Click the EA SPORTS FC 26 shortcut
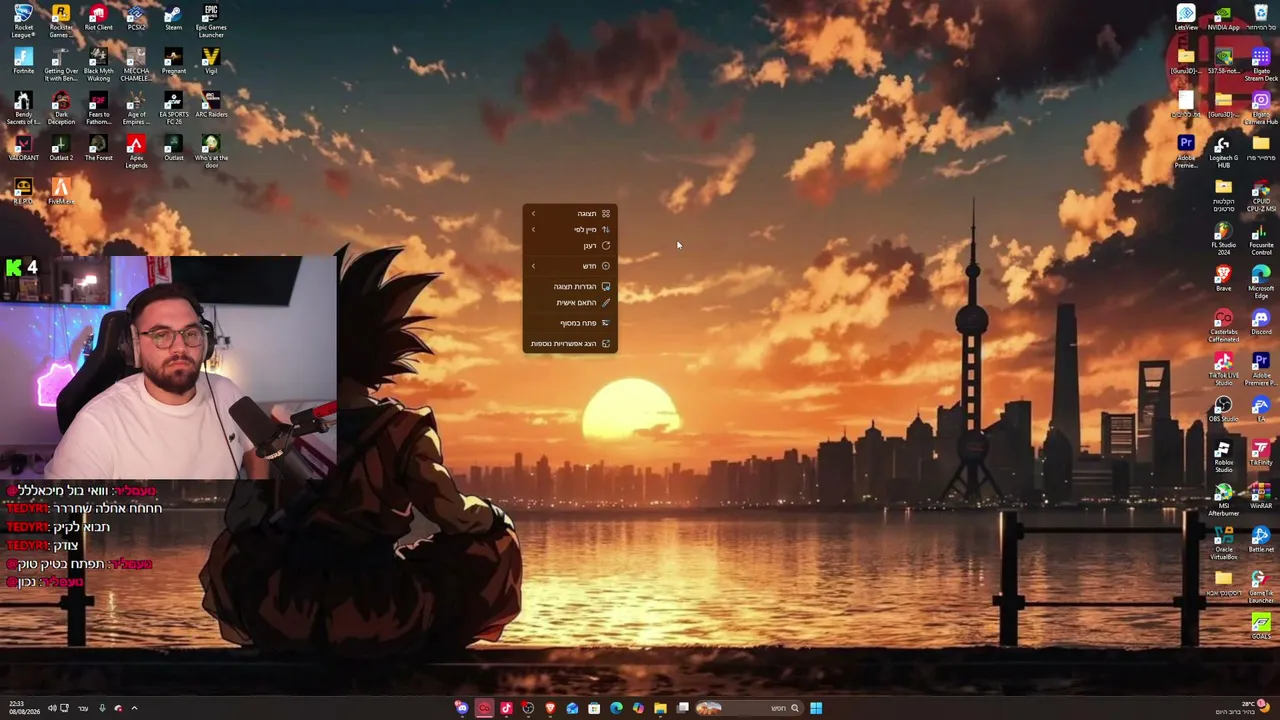This screenshot has width=1280, height=720. 173,108
